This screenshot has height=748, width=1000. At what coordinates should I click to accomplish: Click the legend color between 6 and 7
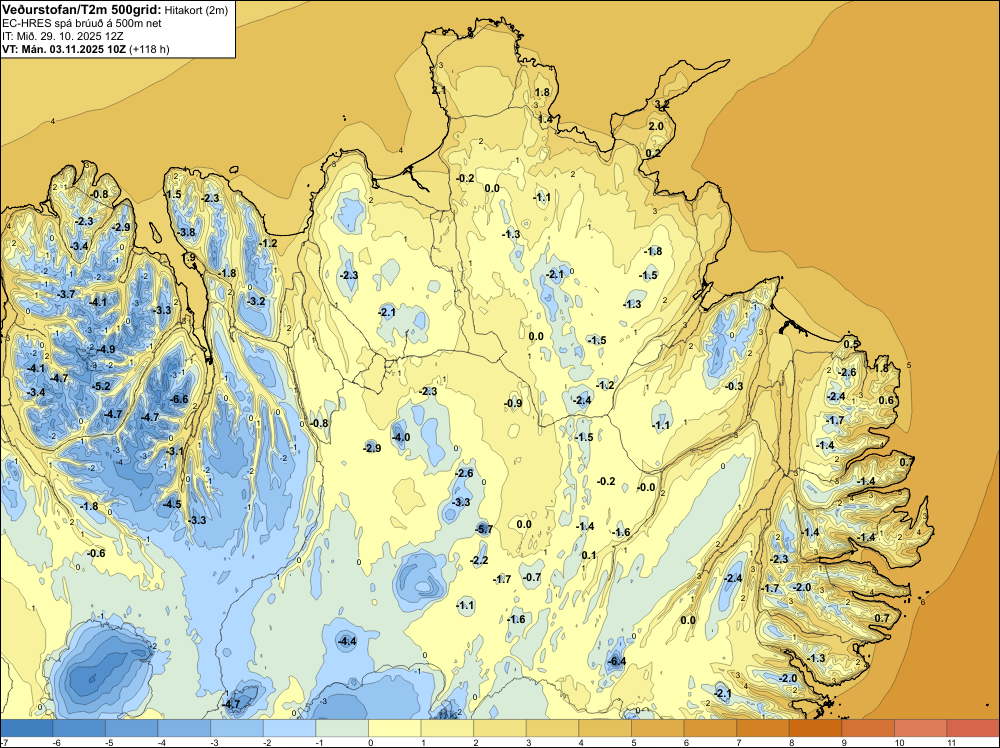[710, 728]
